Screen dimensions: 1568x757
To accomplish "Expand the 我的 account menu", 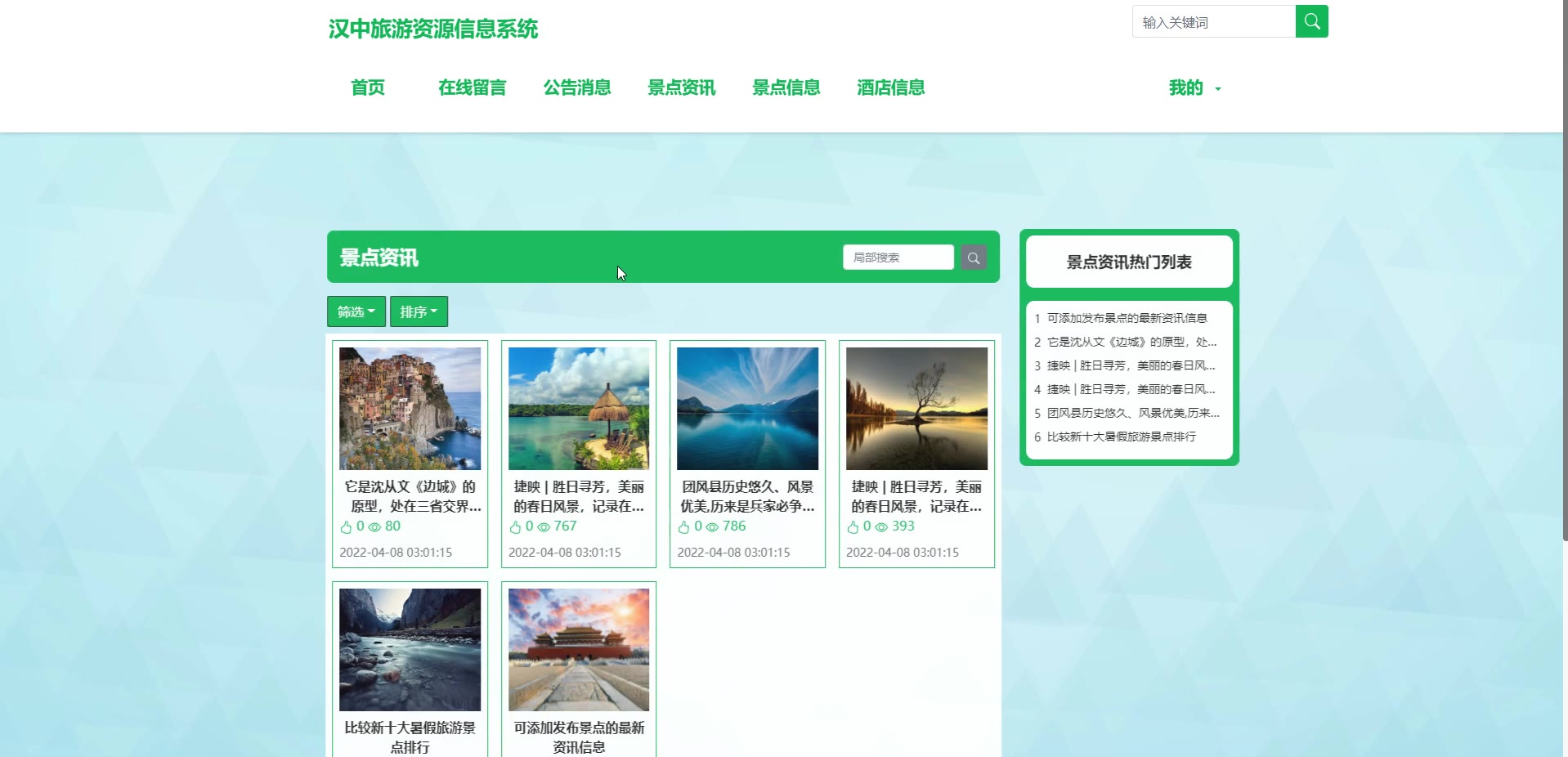I will (1194, 87).
